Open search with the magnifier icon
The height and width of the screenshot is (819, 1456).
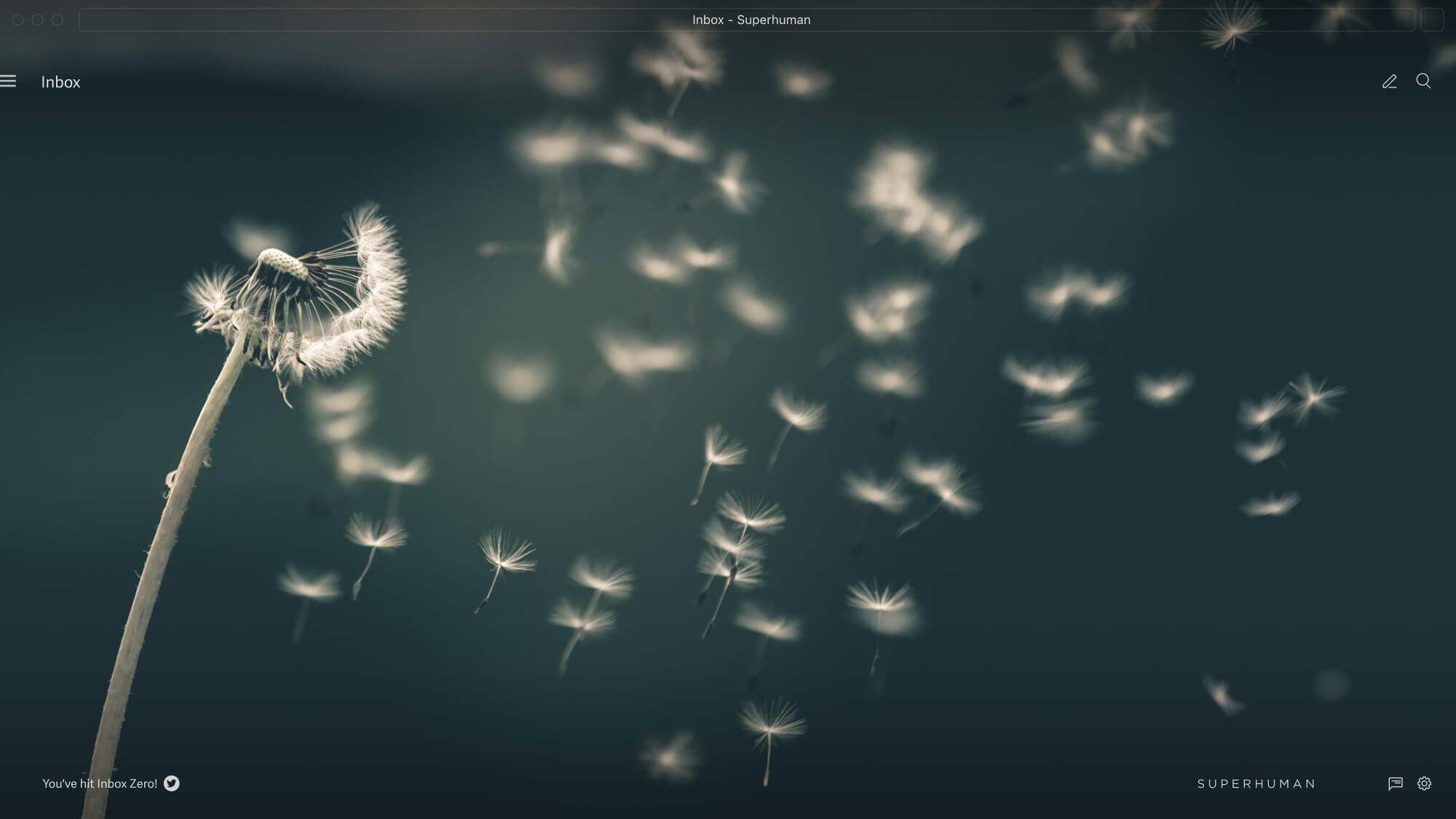click(1423, 81)
